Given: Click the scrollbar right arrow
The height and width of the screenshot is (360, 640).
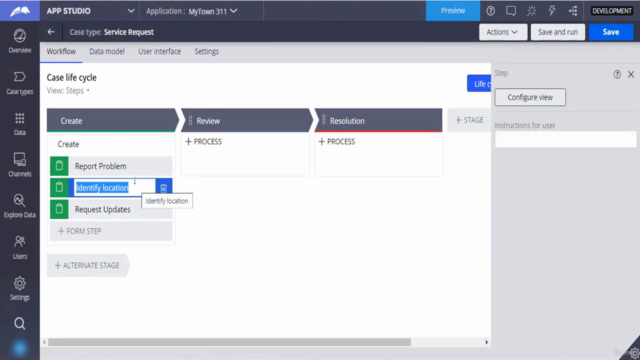Looking at the screenshot, I should pos(486,342).
